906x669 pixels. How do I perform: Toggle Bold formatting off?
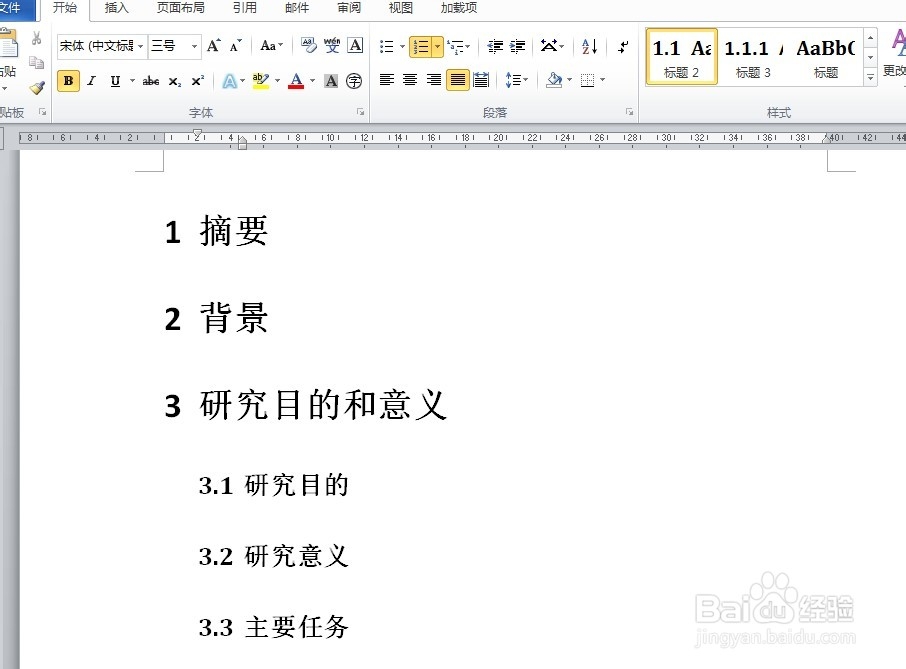click(69, 81)
